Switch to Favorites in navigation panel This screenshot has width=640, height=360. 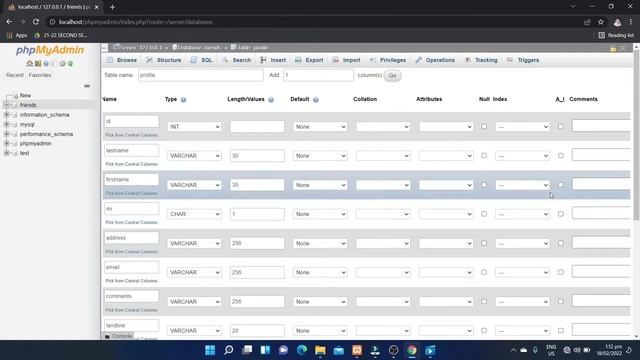[x=40, y=75]
